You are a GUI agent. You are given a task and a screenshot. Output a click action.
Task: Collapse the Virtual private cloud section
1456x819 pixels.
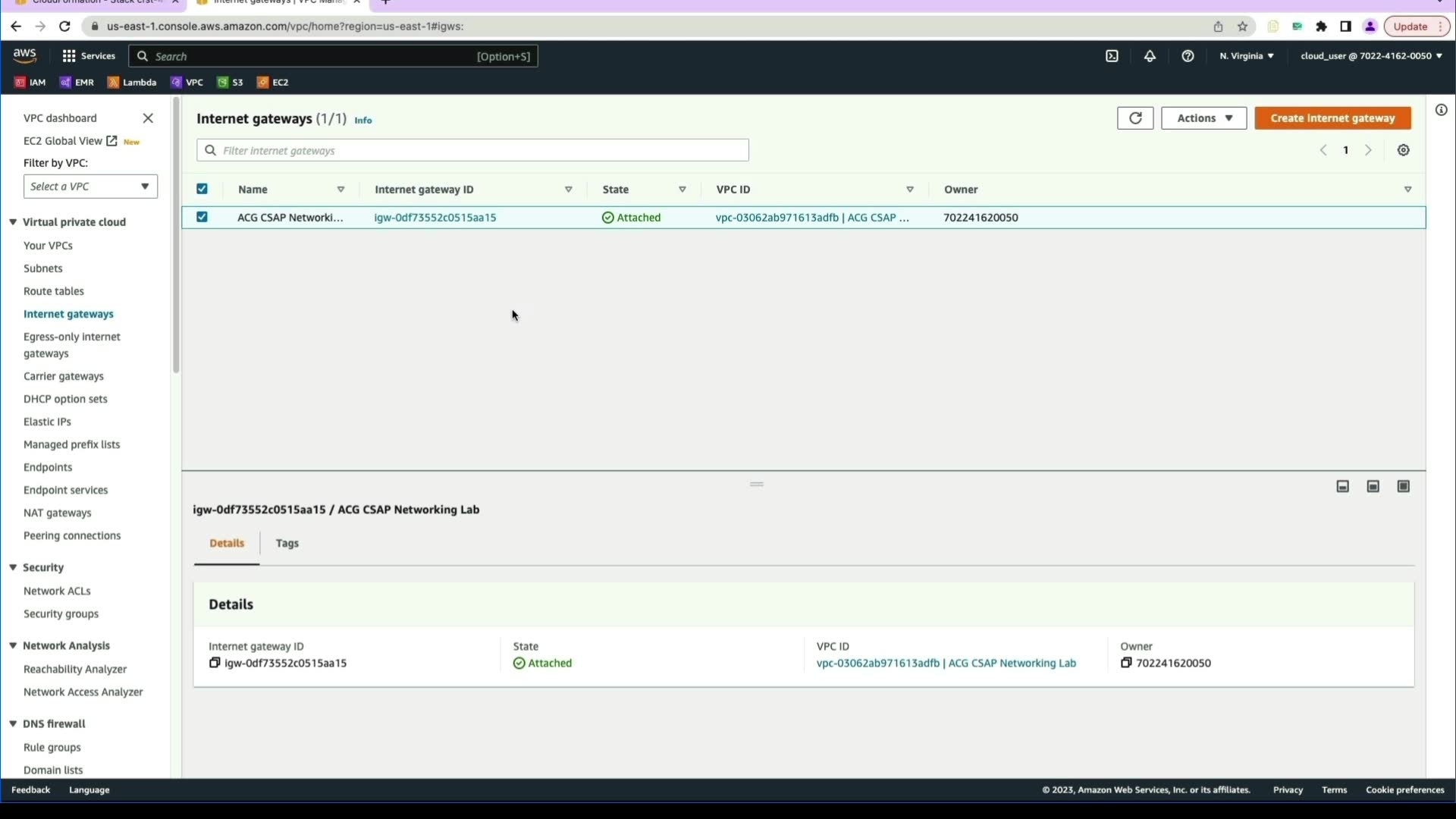coord(13,222)
